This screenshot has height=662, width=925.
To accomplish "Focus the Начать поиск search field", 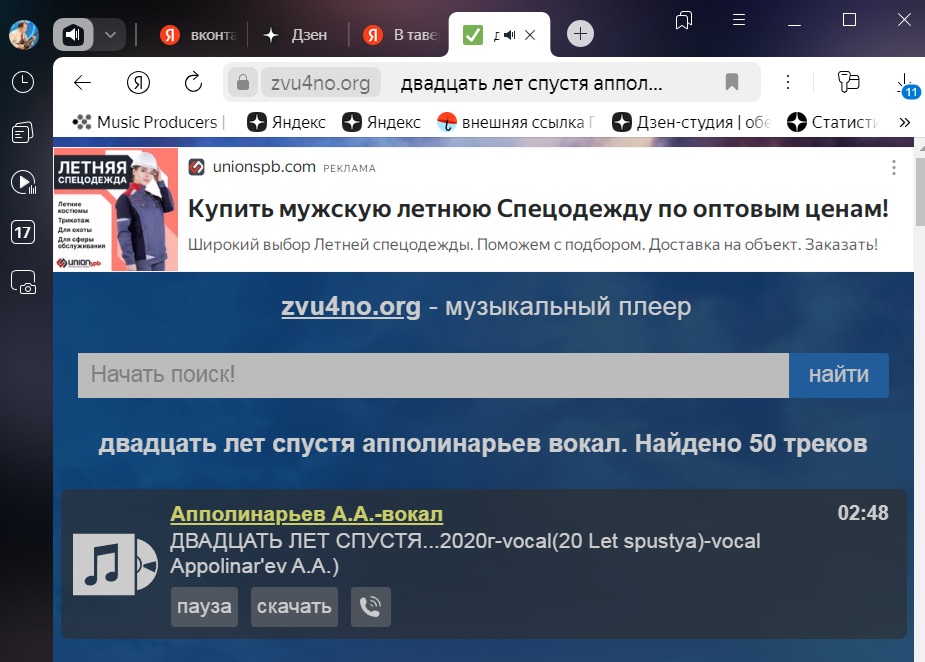I will [433, 375].
